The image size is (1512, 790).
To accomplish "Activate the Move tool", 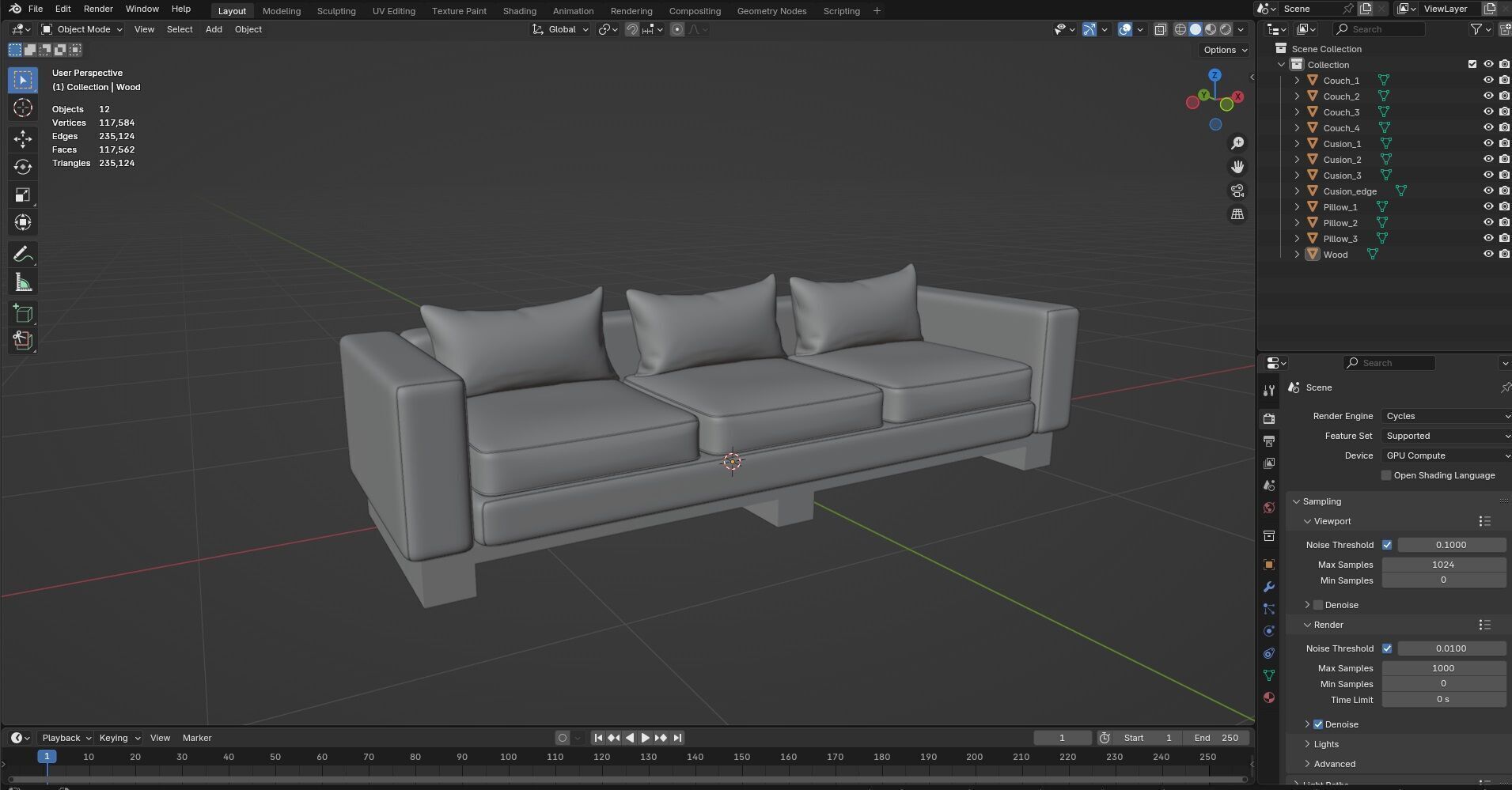I will click(x=23, y=139).
